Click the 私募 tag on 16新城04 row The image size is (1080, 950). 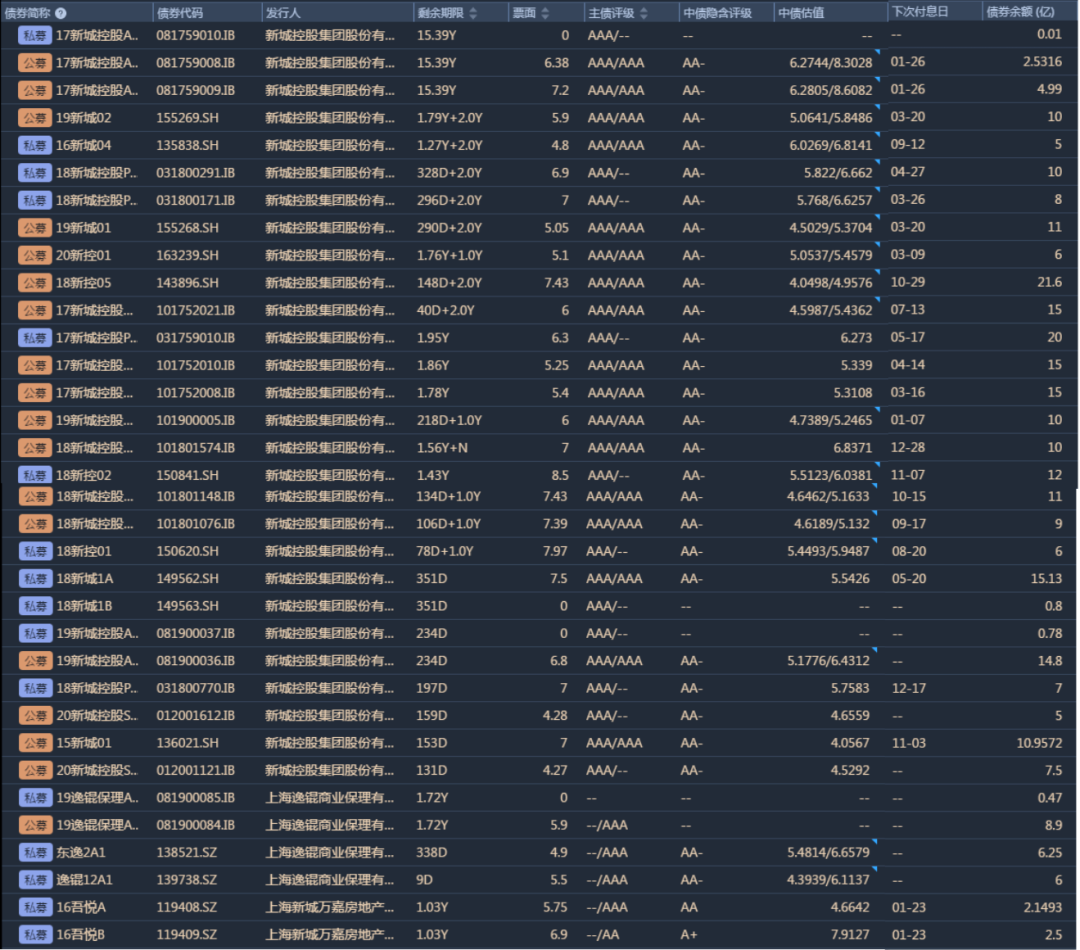tap(35, 145)
